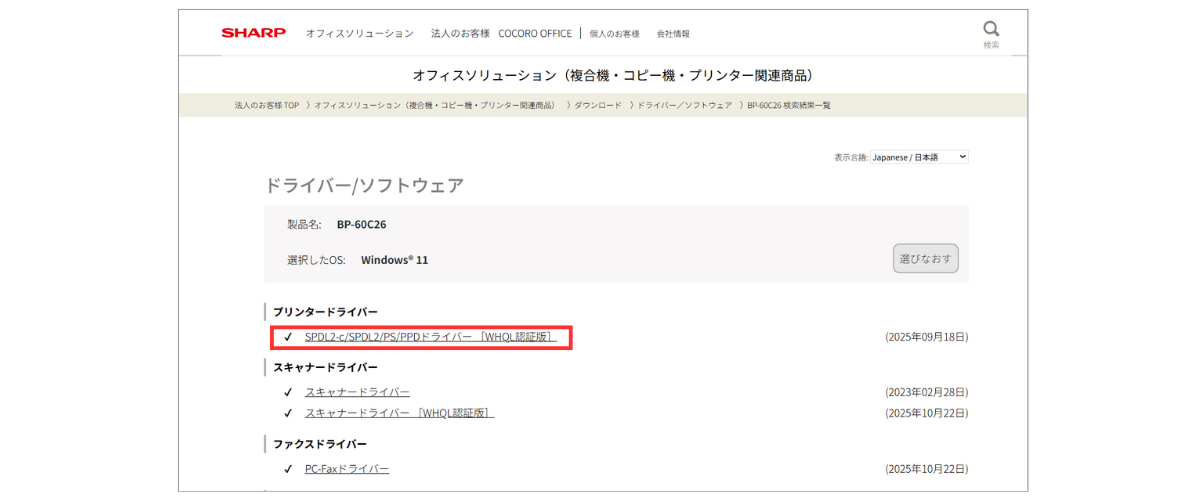Screen dimensions: 1200x500
Task: Go to the ドライバー／ソフトウェア breadcrumb
Action: 685,105
